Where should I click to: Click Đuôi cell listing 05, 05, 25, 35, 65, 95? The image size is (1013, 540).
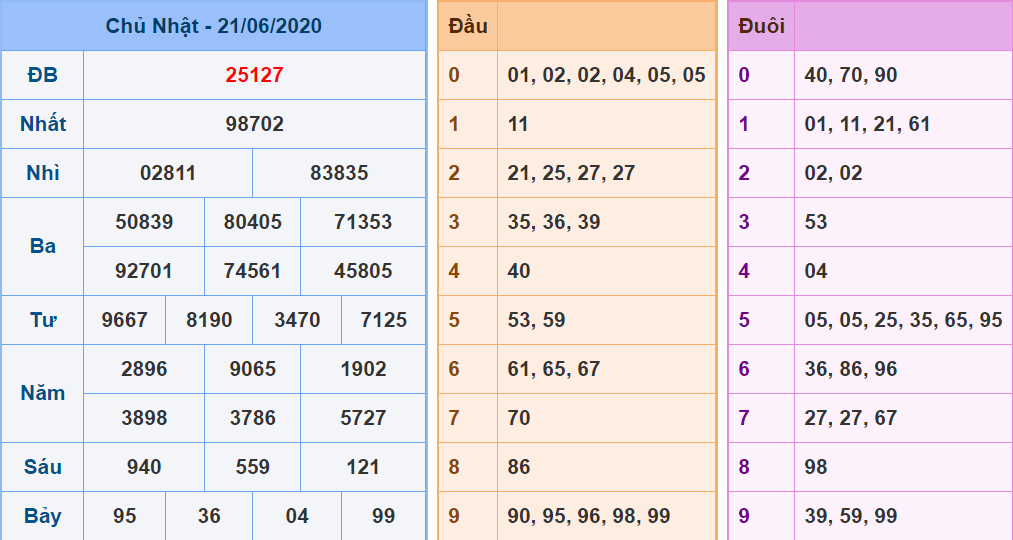click(x=903, y=320)
